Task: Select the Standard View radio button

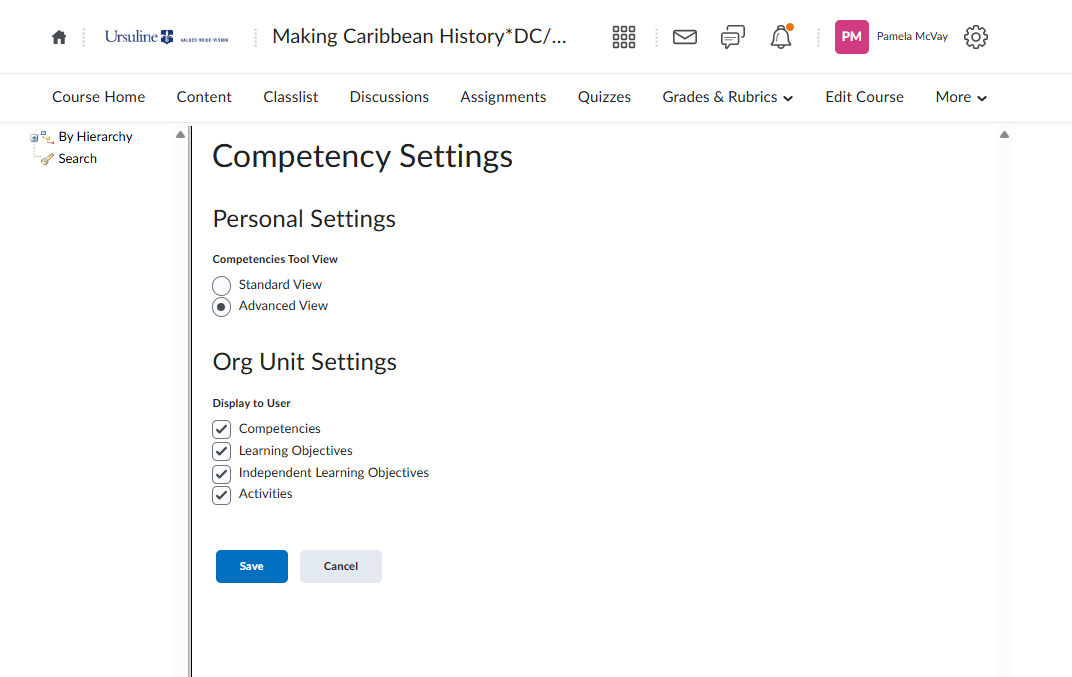Action: [x=222, y=286]
